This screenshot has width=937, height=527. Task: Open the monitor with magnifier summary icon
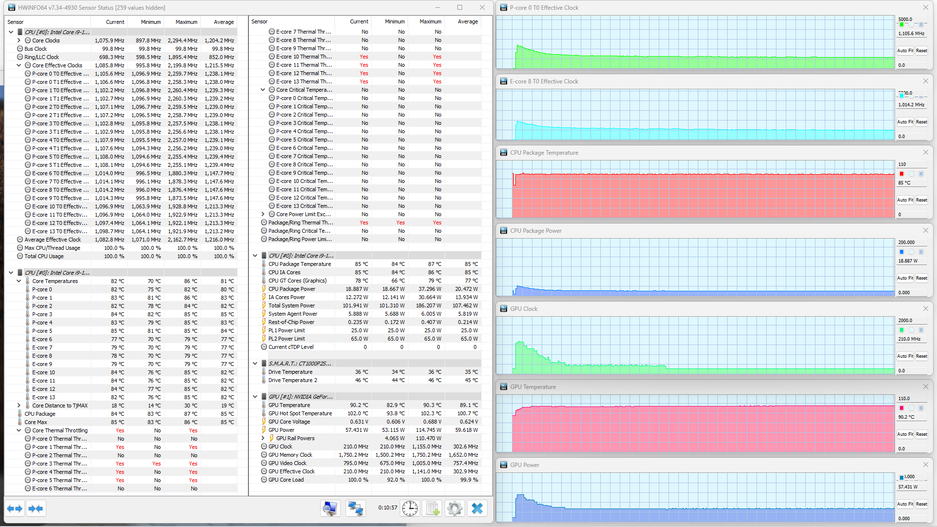pyautogui.click(x=330, y=508)
